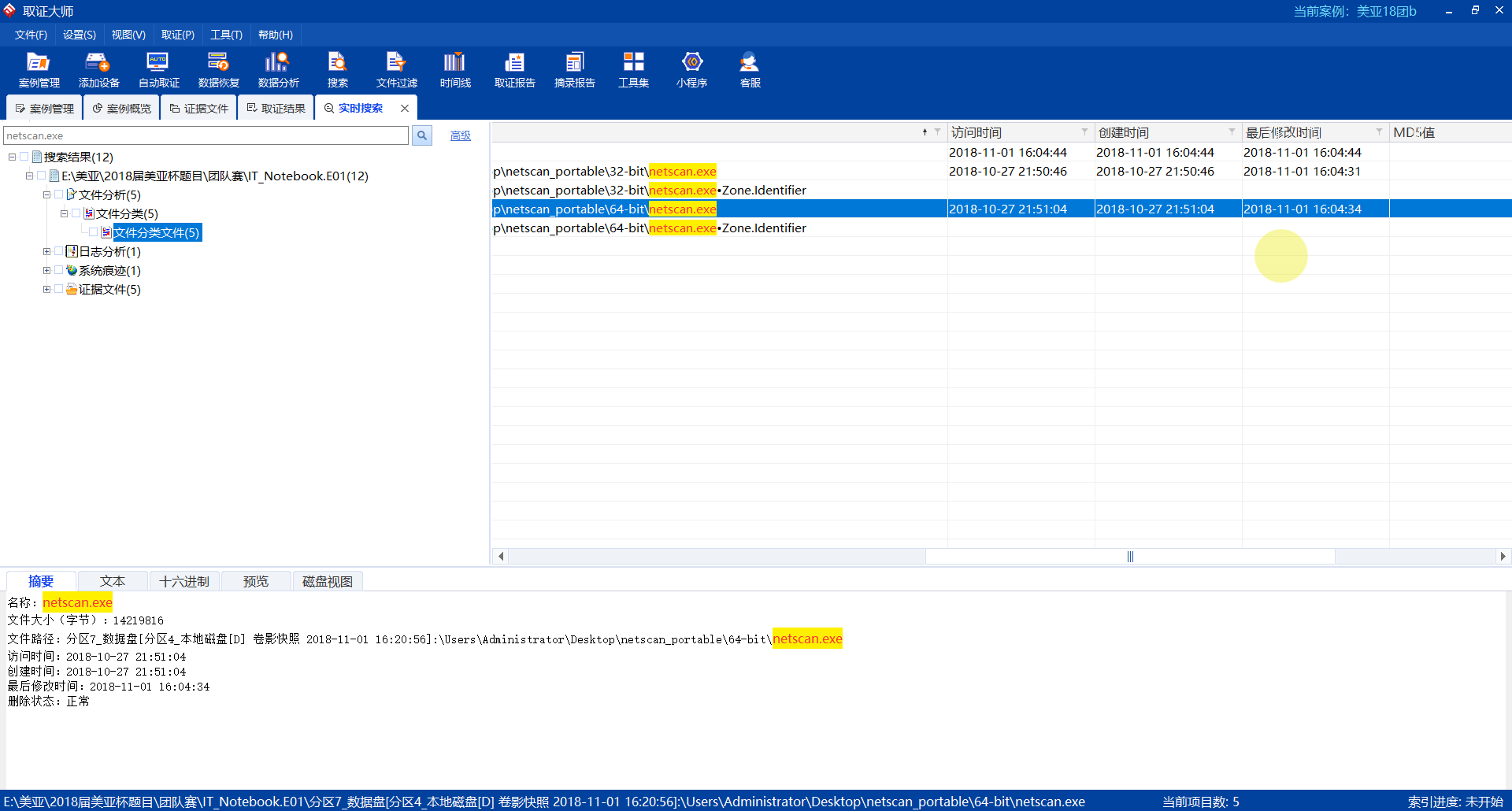Open 案例管理 toolbar icon
Screen dimensions: 1512x811
(39, 70)
